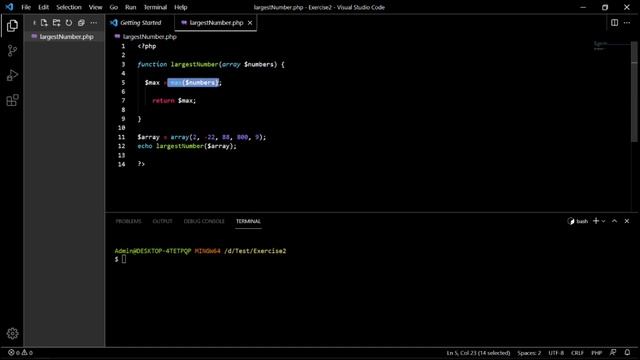Click the /d/Test/Exercise2 terminal path
The height and width of the screenshot is (360, 640).
click(255, 251)
